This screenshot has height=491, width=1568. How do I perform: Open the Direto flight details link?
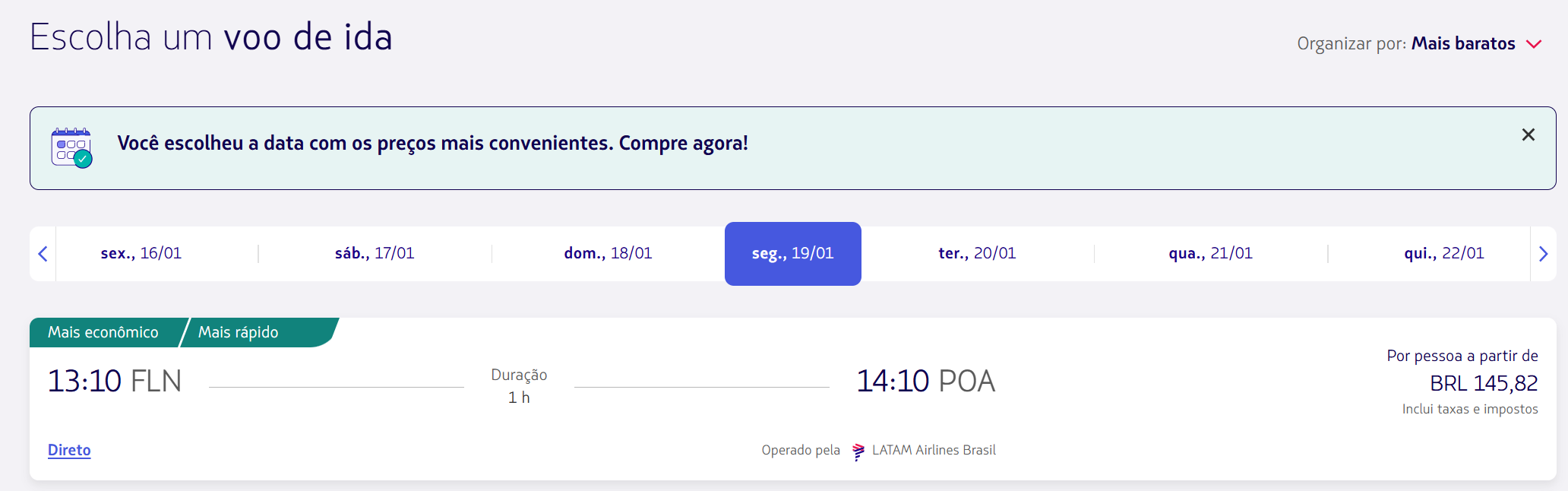[69, 450]
